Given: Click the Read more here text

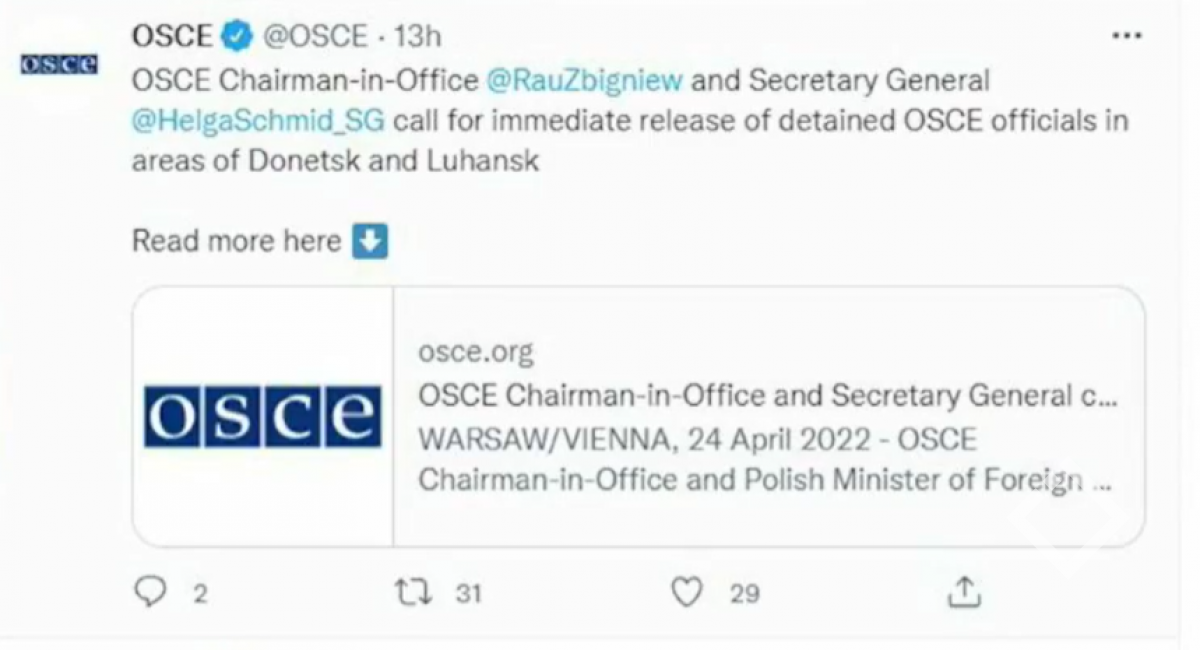Looking at the screenshot, I should pos(237,241).
